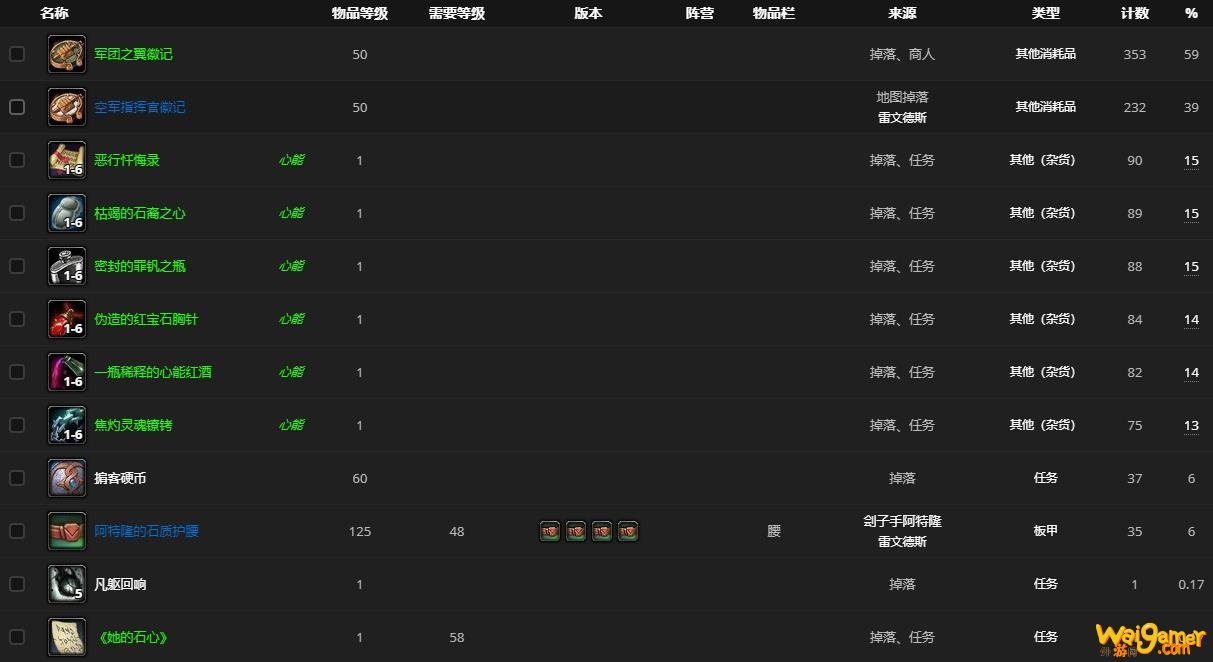The image size is (1213, 662).
Task: Open the 密封的罪钒之瓶 item link
Action: [x=140, y=266]
